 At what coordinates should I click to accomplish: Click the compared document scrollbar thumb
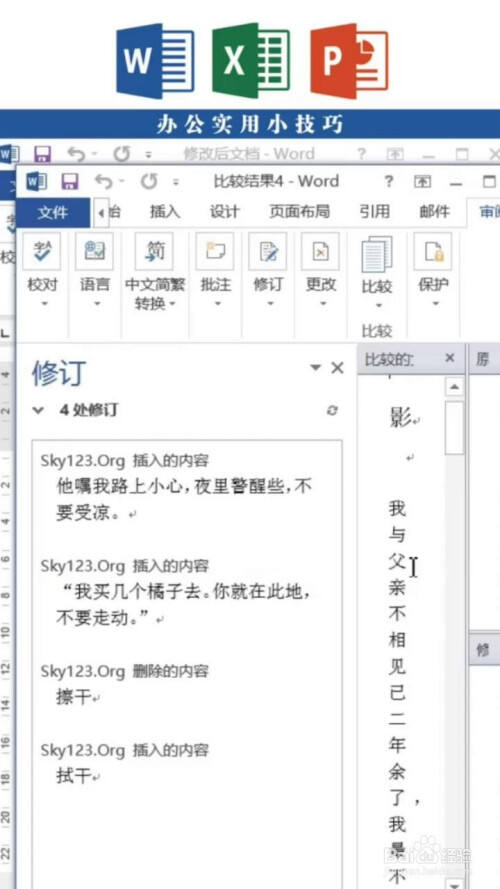pyautogui.click(x=454, y=428)
